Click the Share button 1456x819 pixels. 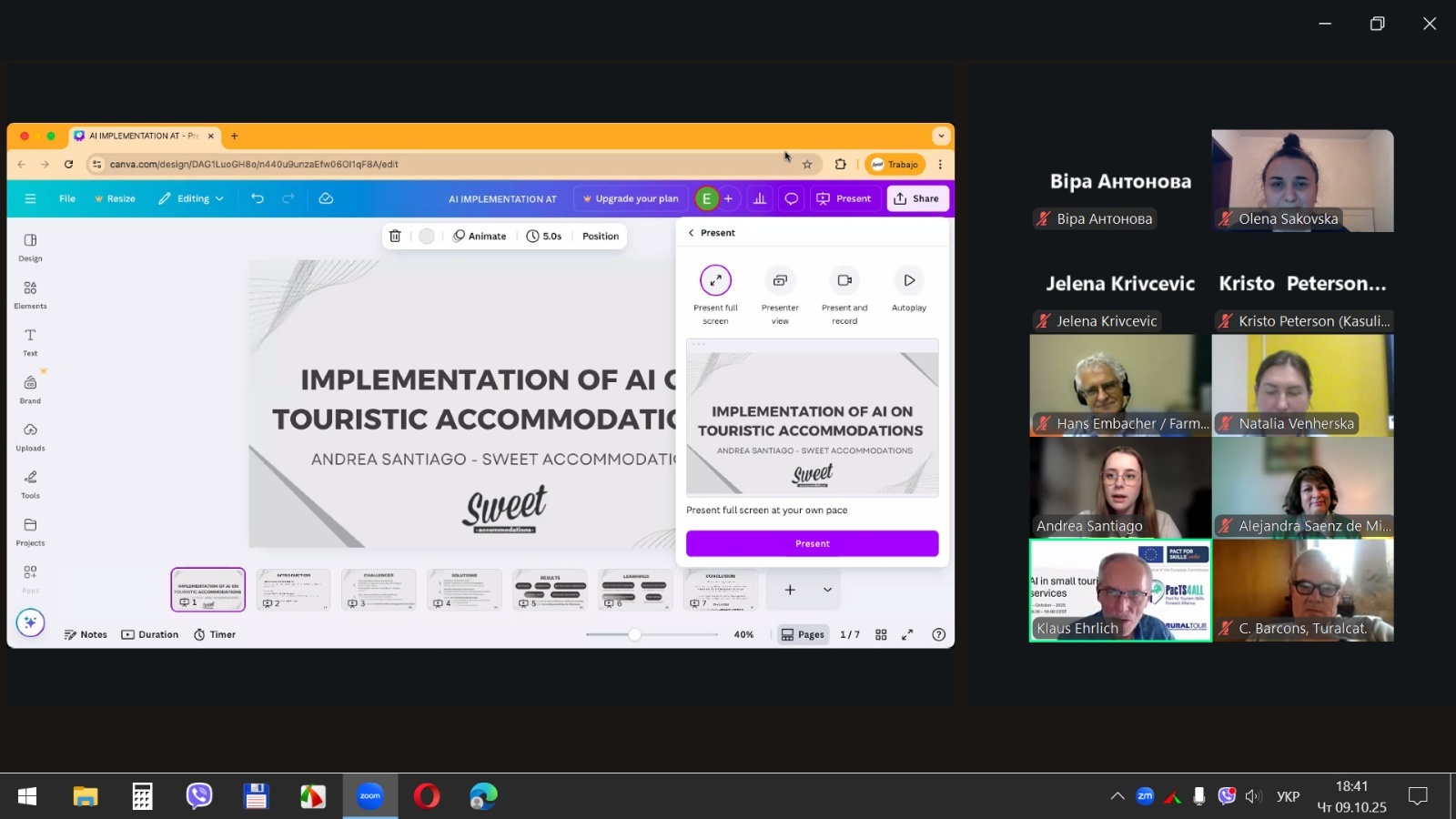[917, 198]
